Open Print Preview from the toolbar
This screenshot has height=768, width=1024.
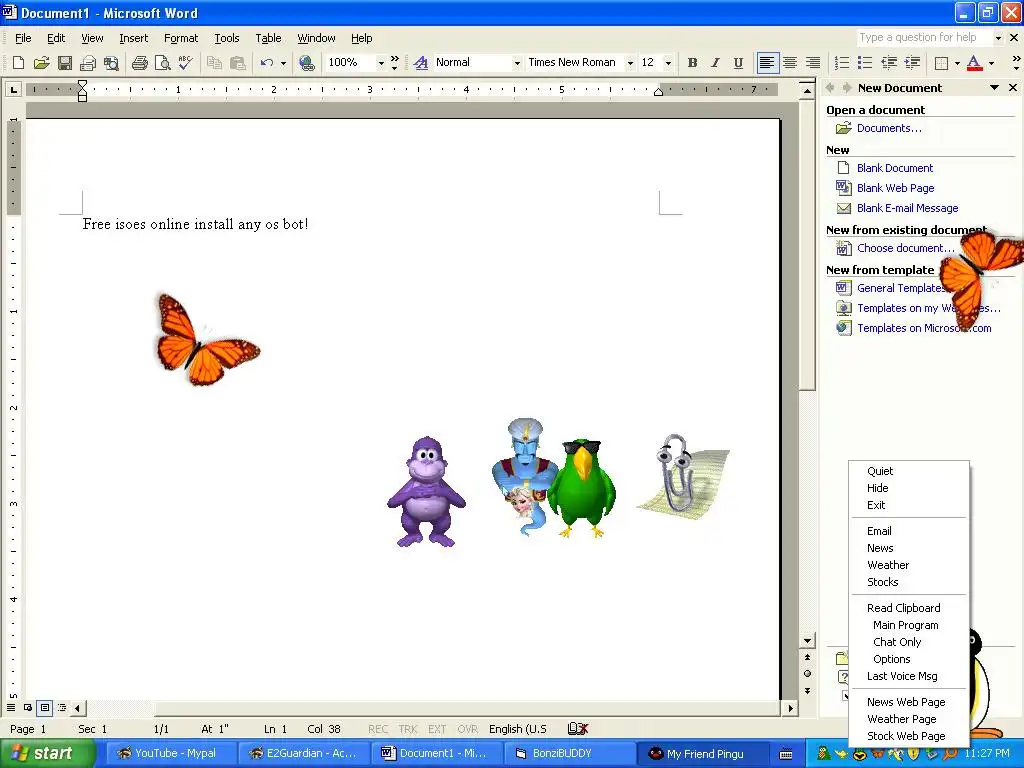162,63
